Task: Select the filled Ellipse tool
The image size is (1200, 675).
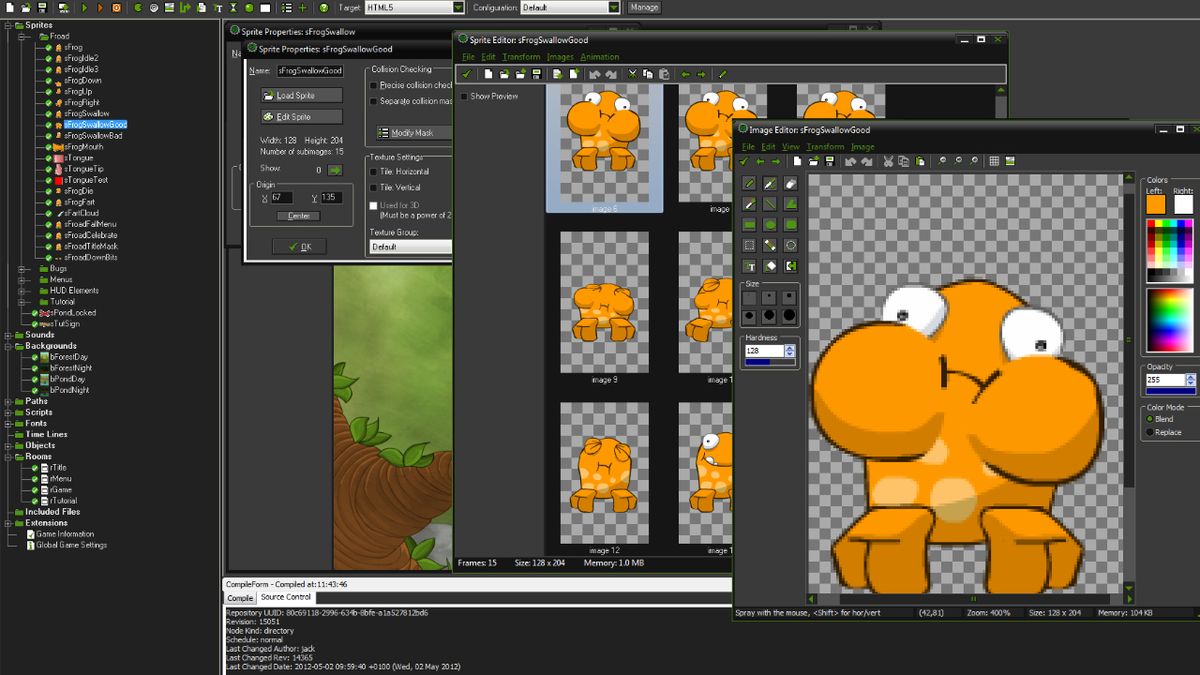Action: pos(769,225)
